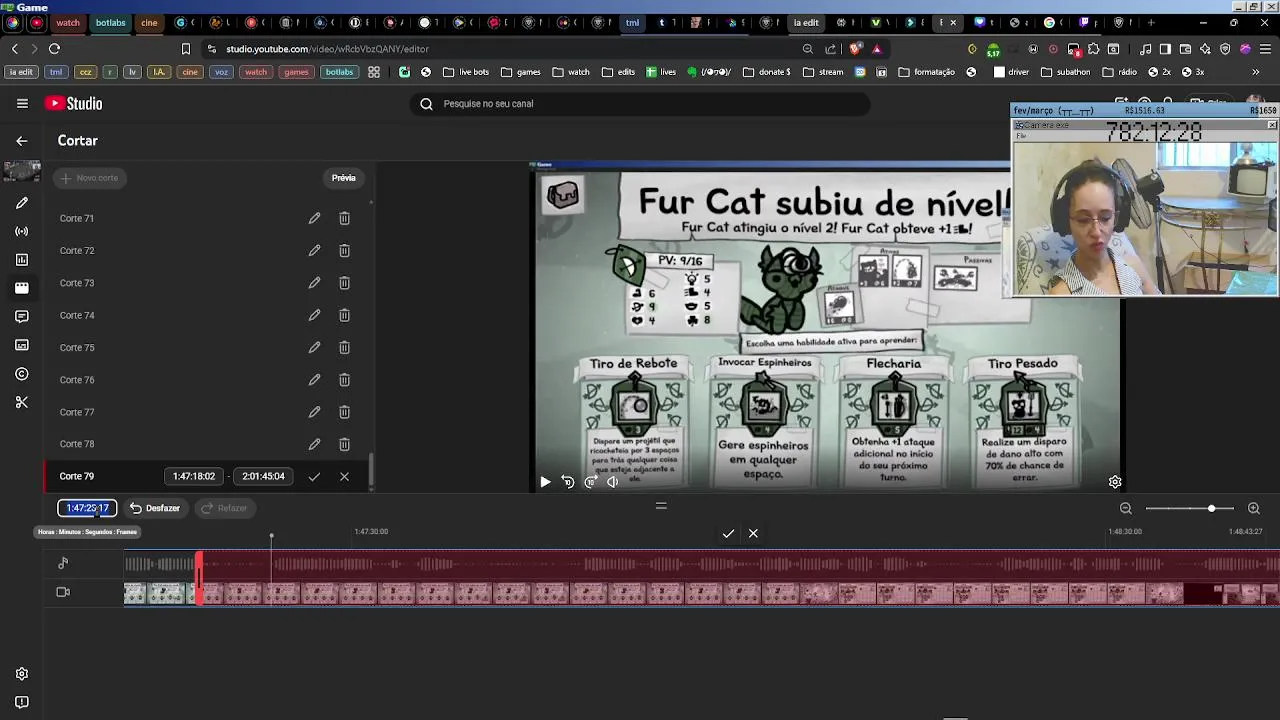
Task: Open the Details pencil in the sidebar
Action: pyautogui.click(x=22, y=203)
